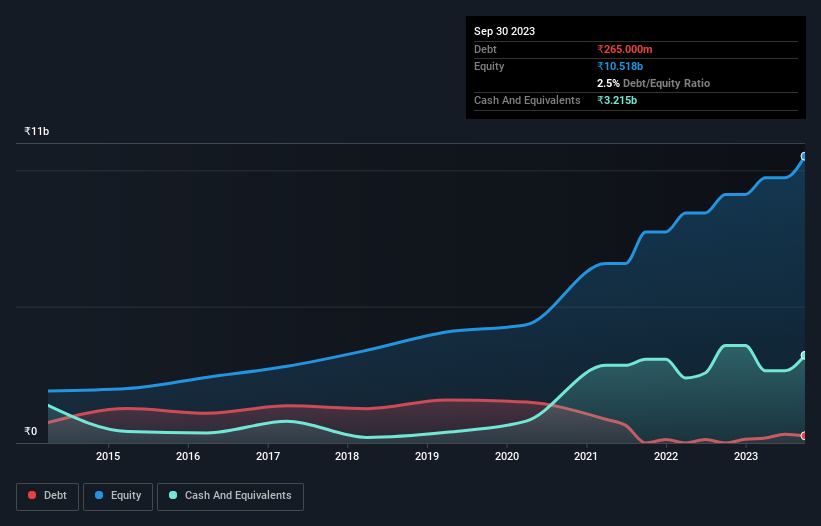The width and height of the screenshot is (821, 526).
Task: Click the ₹265.000m debt value
Action: point(625,49)
